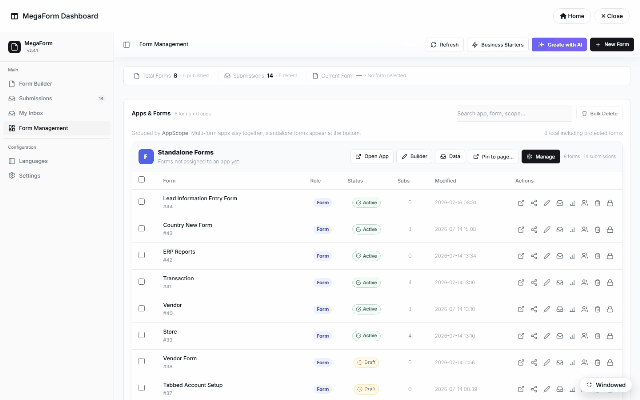This screenshot has height=400, width=640.
Task: Click the Tabbed Account Setup form name
Action: (193, 385)
